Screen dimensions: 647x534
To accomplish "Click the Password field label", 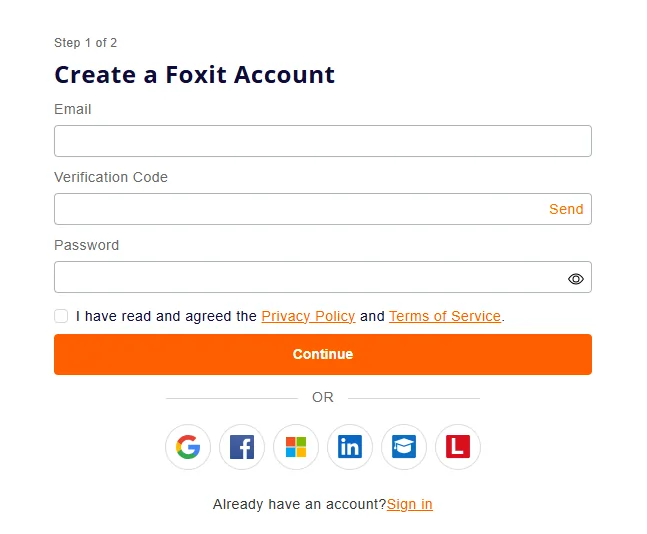I will 87,245.
